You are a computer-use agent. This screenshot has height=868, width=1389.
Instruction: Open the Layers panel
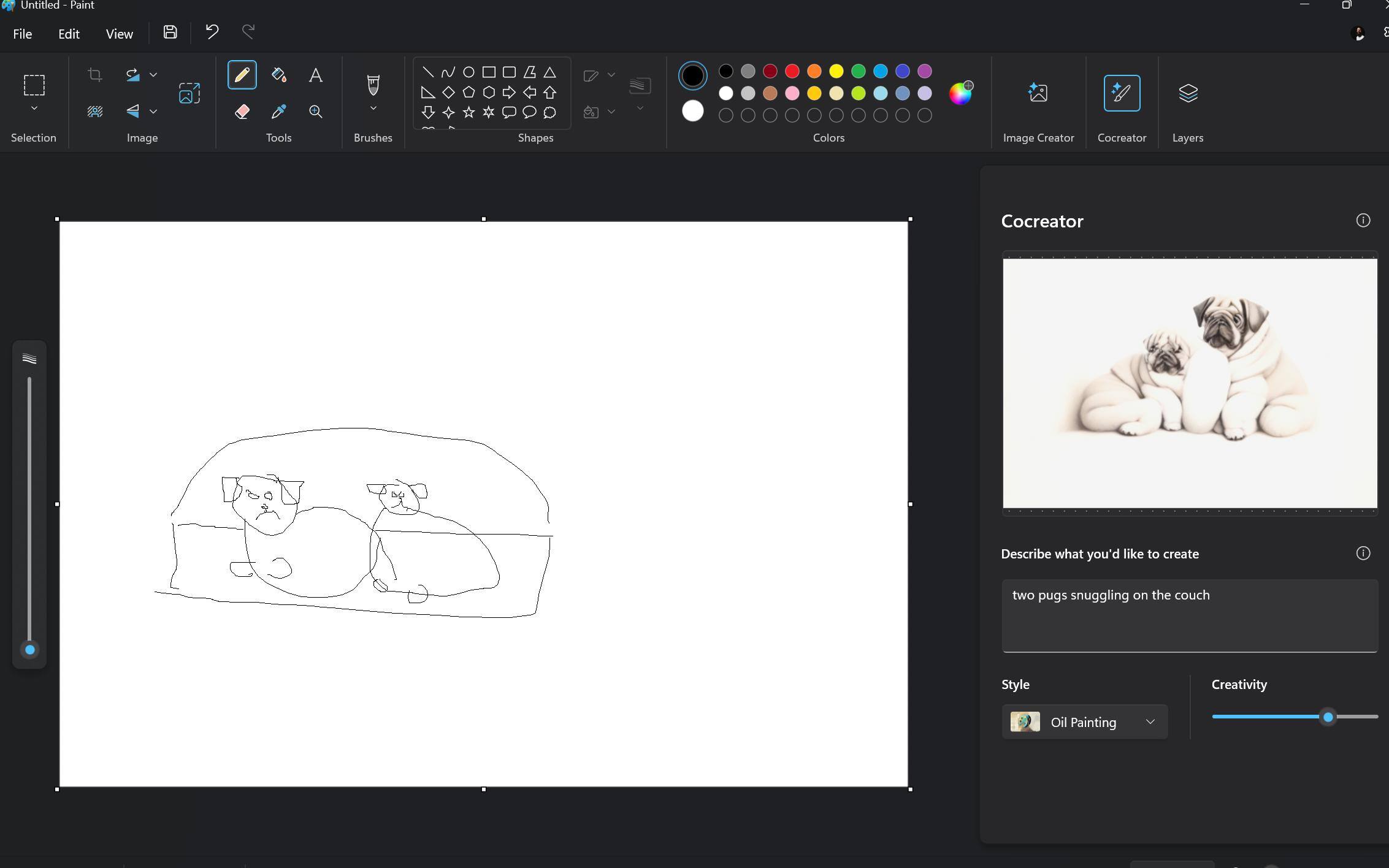point(1187,93)
